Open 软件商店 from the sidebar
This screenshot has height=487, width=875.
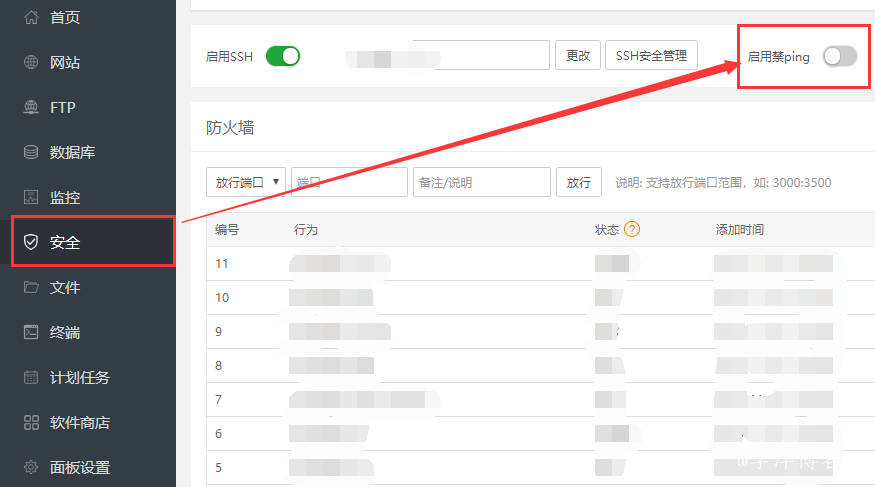click(x=80, y=422)
